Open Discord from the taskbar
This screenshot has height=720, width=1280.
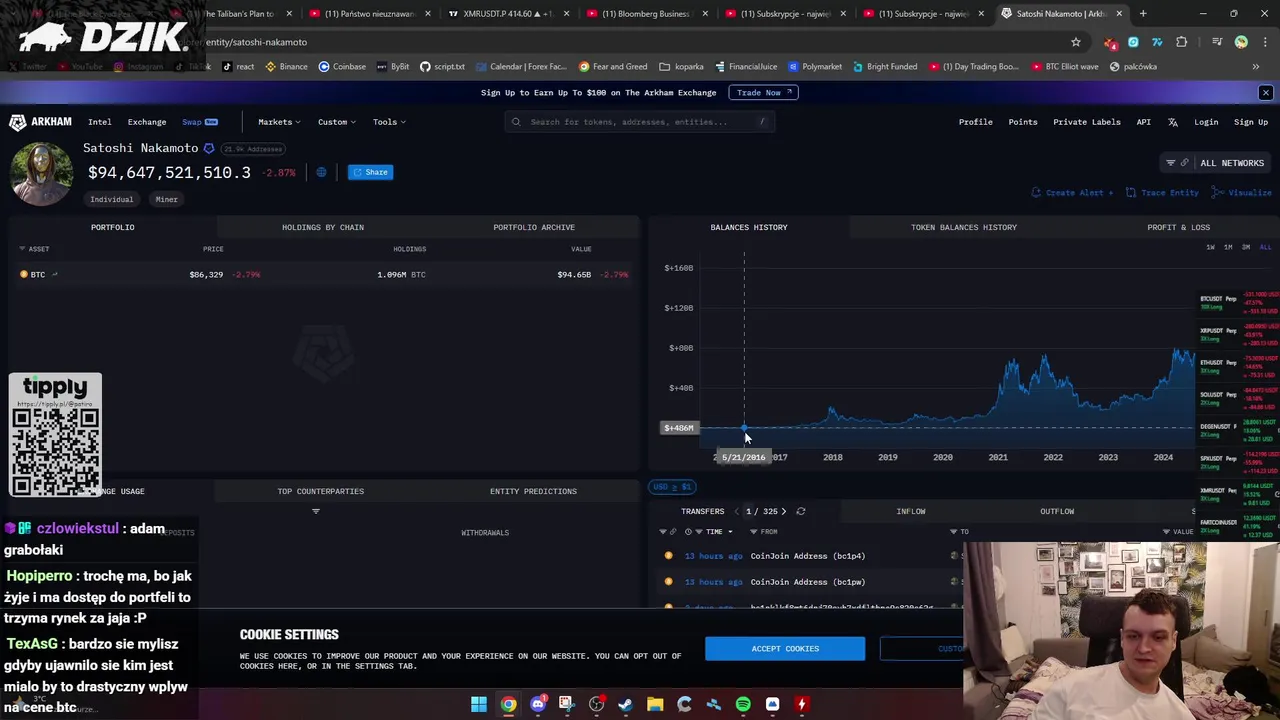538,704
